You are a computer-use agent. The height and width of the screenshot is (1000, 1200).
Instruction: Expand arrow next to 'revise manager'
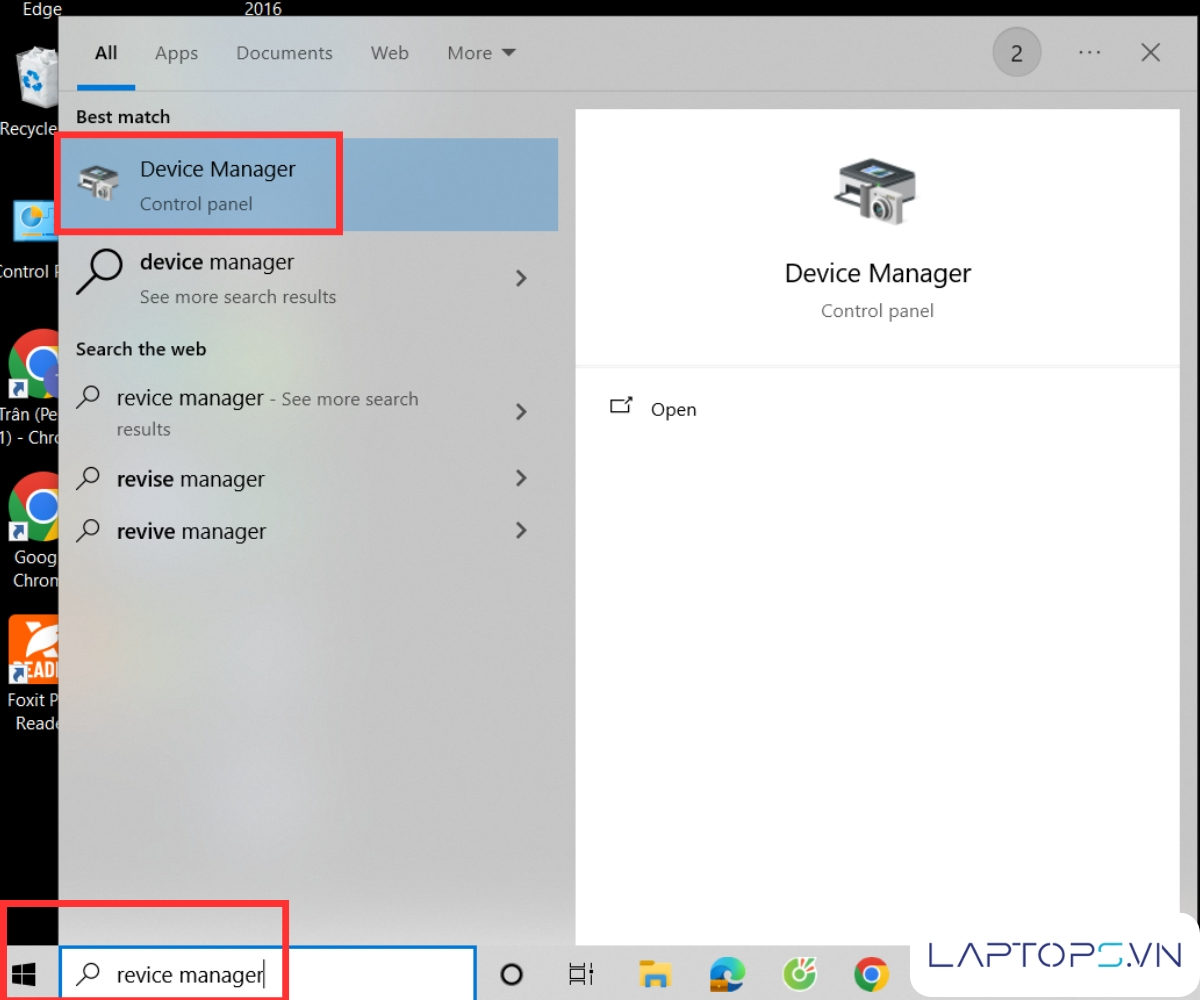(521, 479)
